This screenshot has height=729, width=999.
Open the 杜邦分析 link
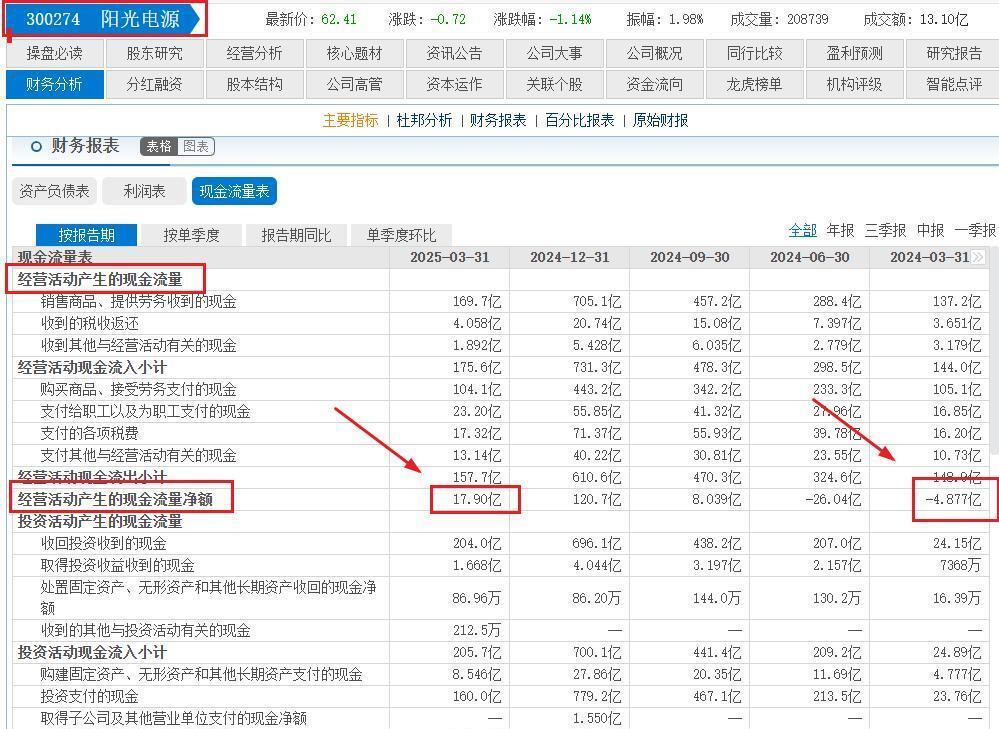(x=424, y=120)
